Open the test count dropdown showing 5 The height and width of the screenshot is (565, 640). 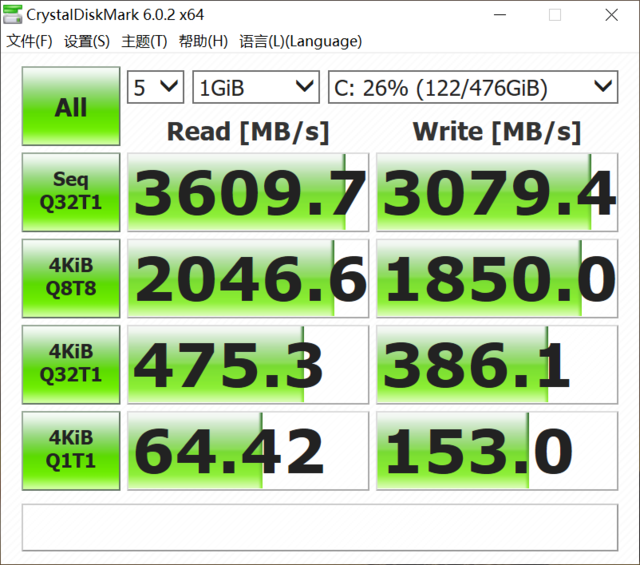pos(156,87)
